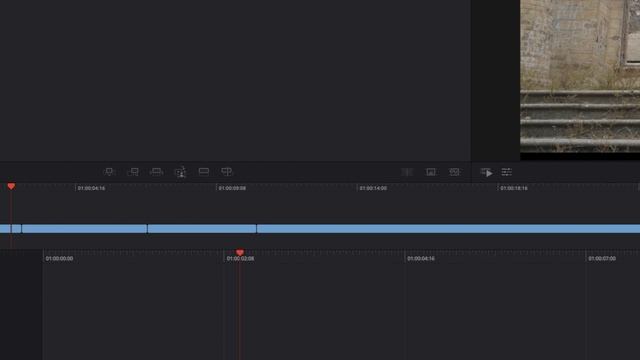This screenshot has width=640, height=360.
Task: Click the Source Overwrite icon
Action: [227, 172]
